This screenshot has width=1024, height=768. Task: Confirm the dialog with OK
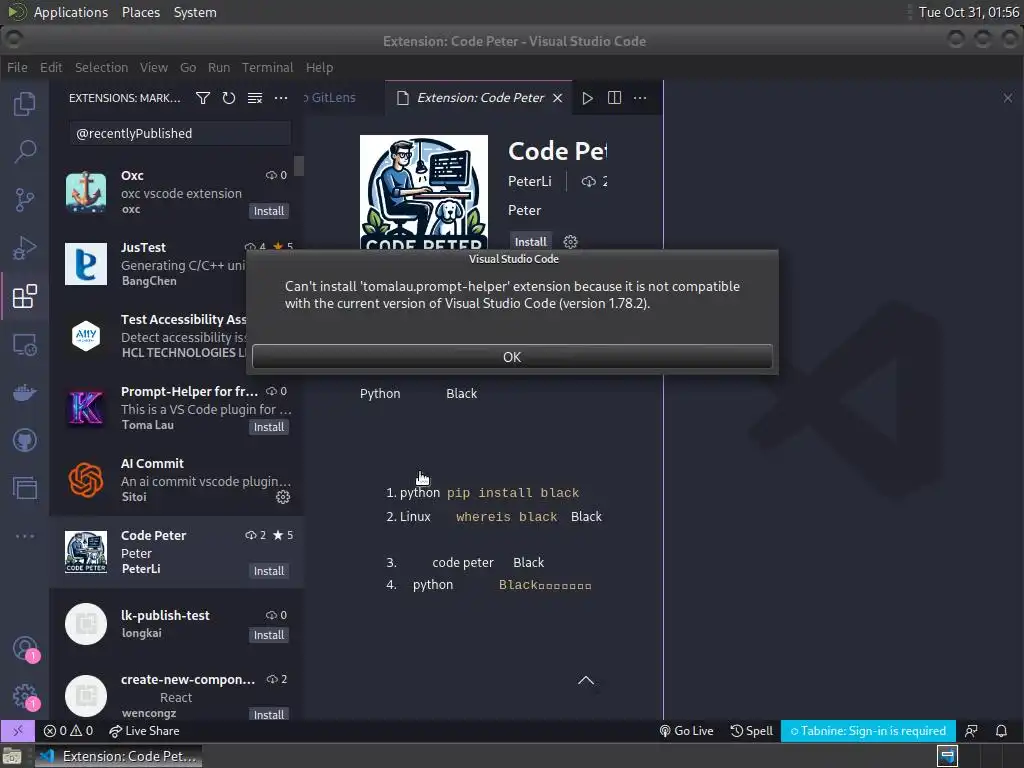click(512, 357)
